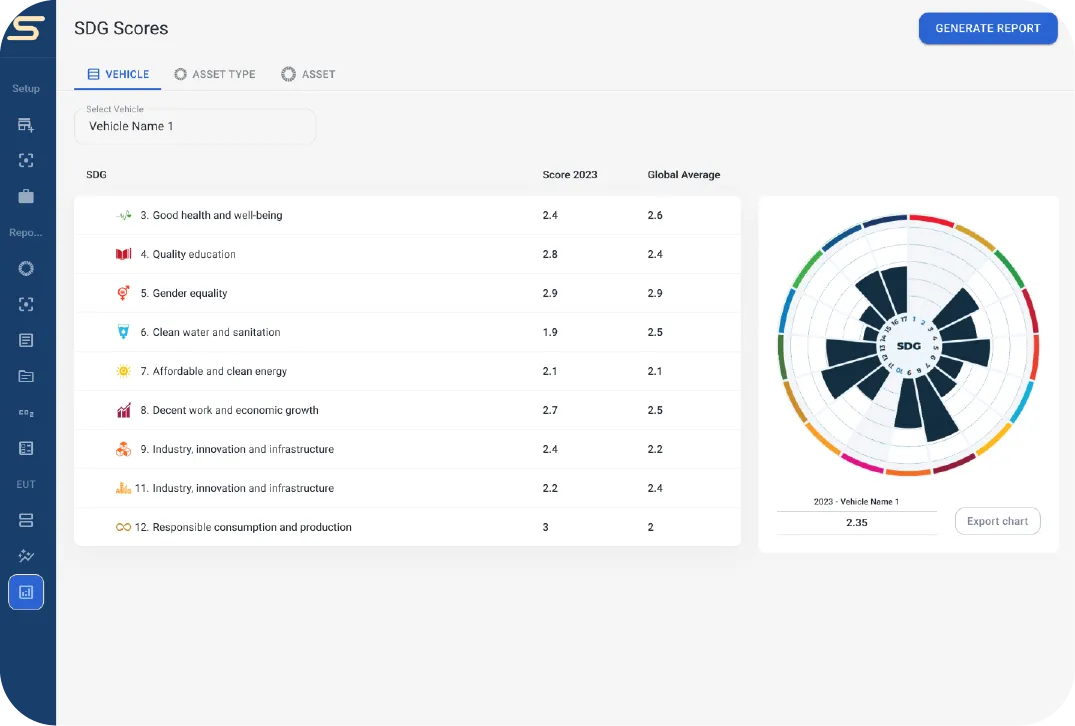Open the folder icon in the sidebar

tap(26, 376)
